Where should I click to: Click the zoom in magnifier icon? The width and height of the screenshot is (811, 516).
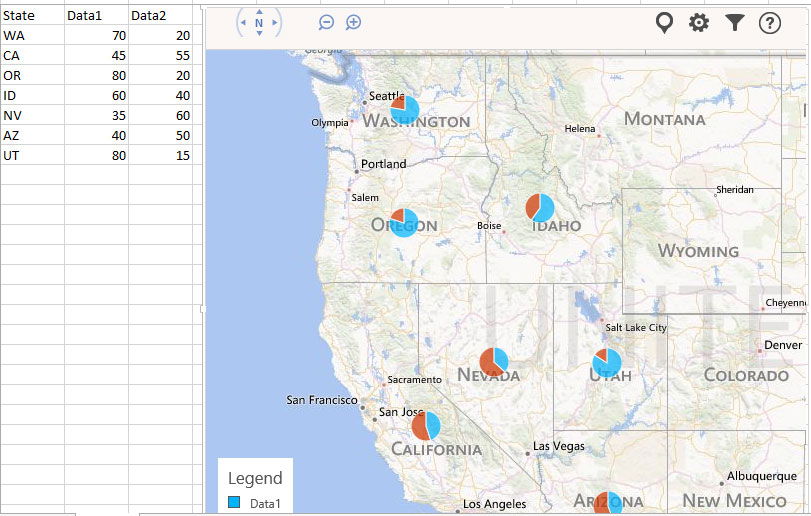pyautogui.click(x=353, y=22)
